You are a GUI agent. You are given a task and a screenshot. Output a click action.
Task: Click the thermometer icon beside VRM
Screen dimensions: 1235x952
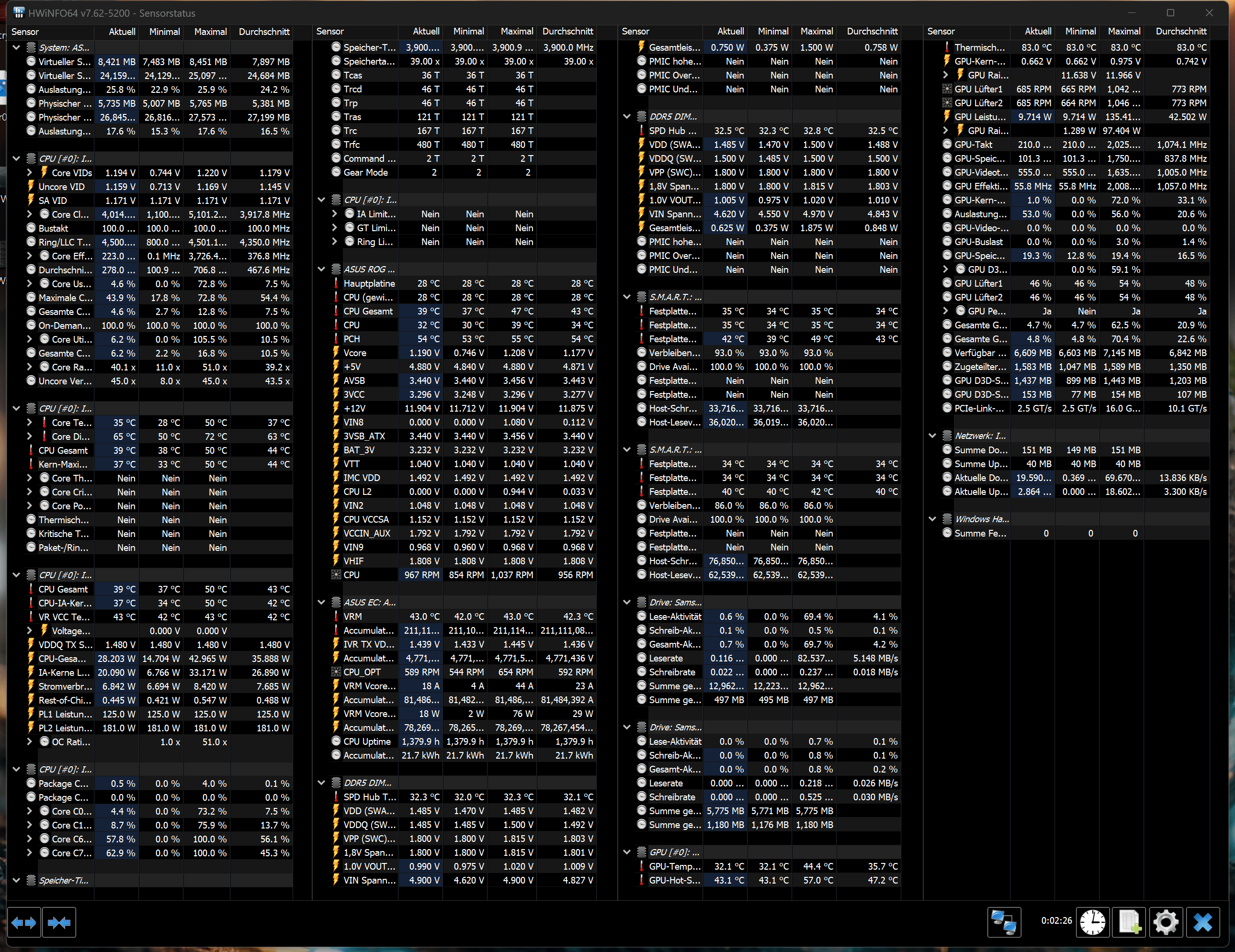point(336,616)
